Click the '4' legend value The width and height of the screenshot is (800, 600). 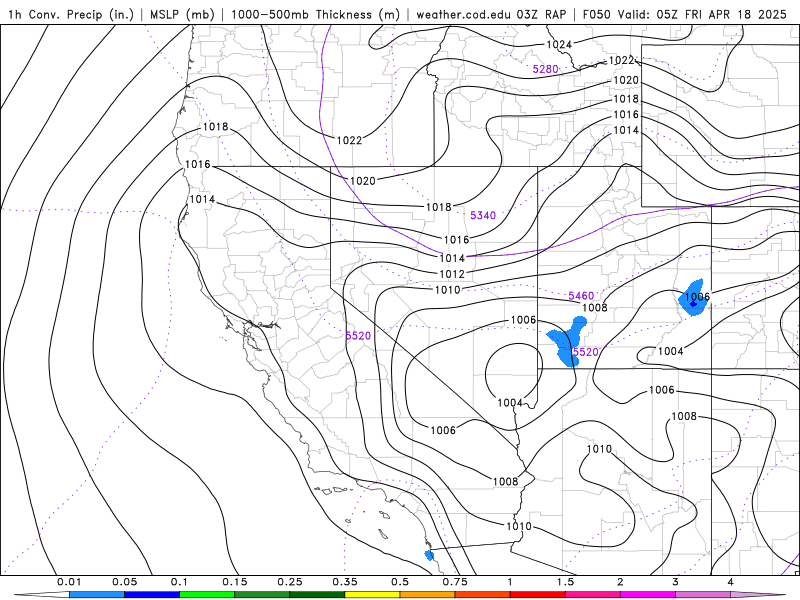[x=731, y=582]
